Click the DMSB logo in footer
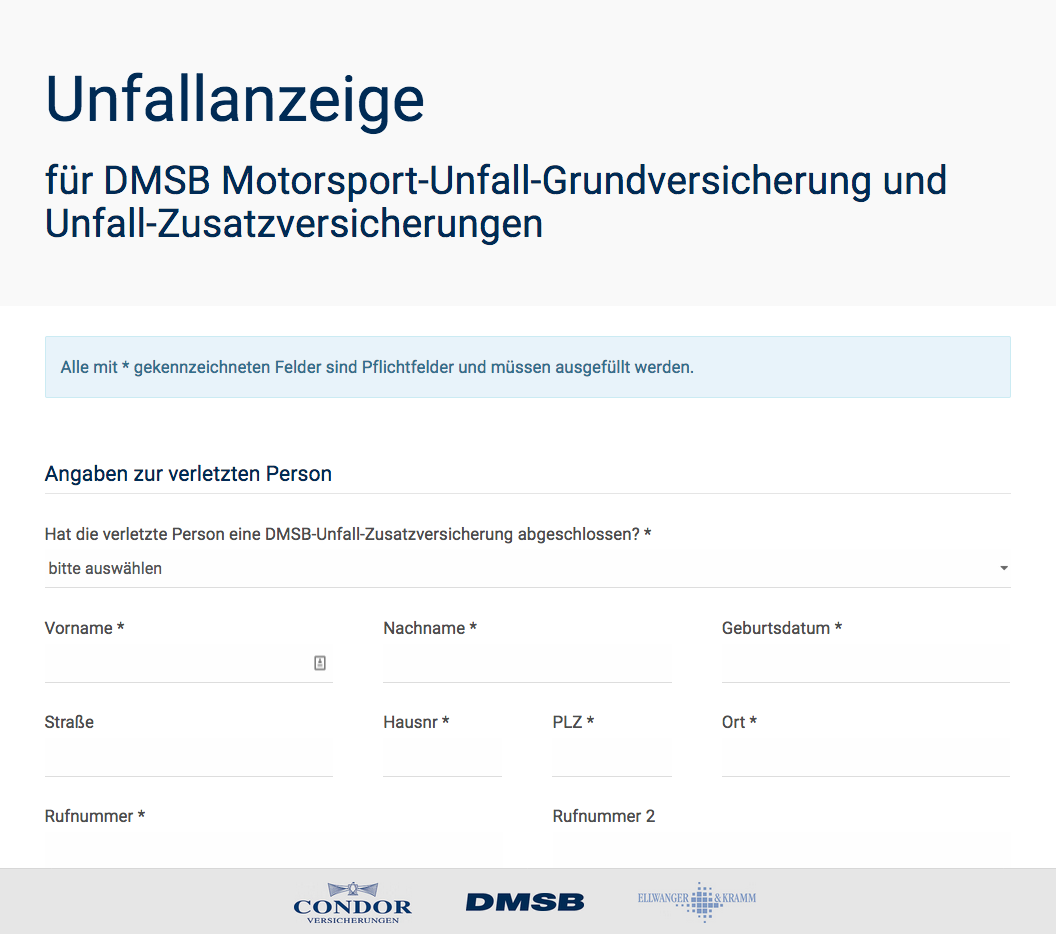Screen dimensions: 1056x934 click(525, 902)
